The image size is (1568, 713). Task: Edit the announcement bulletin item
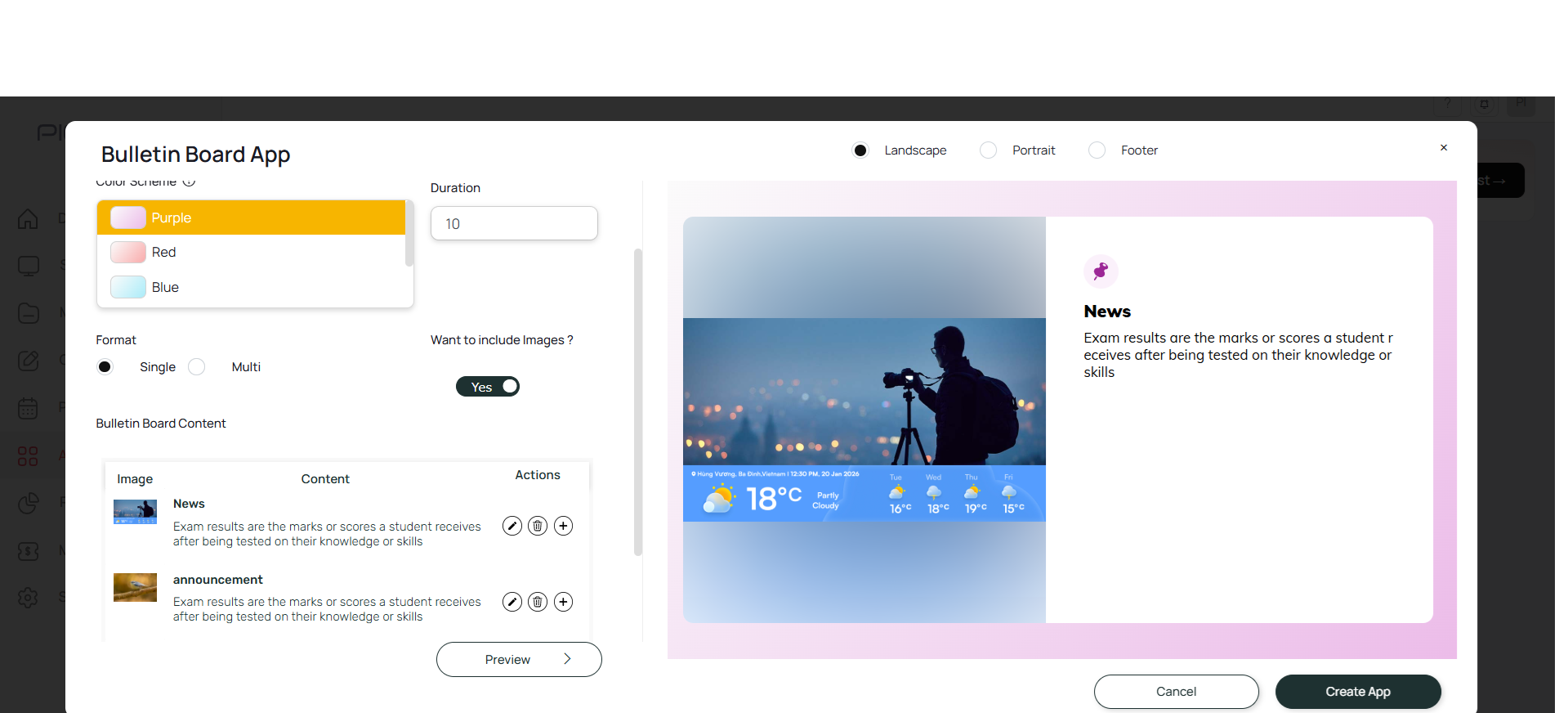(512, 602)
